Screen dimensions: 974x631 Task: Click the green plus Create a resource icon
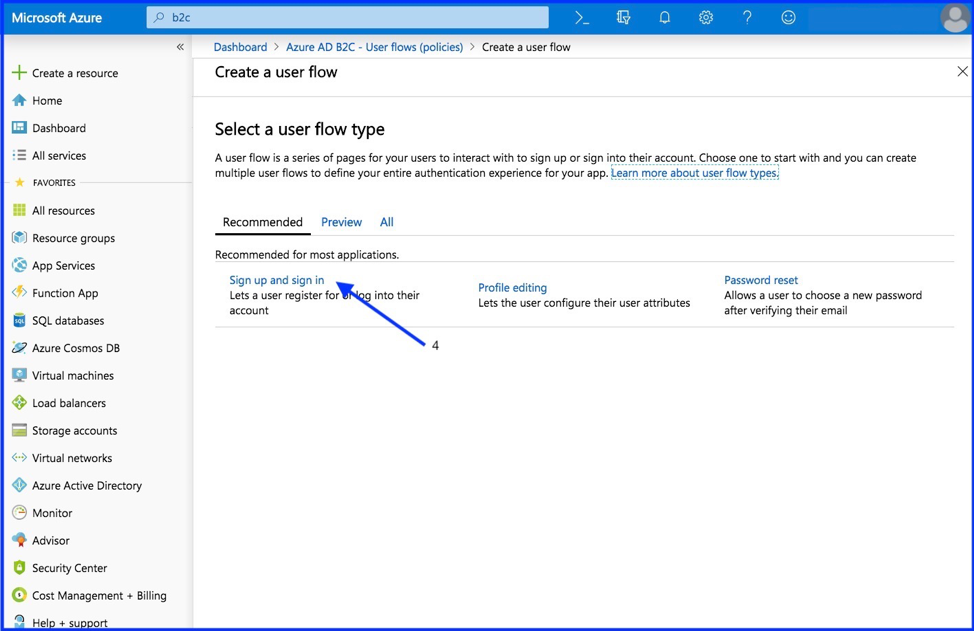pos(19,73)
